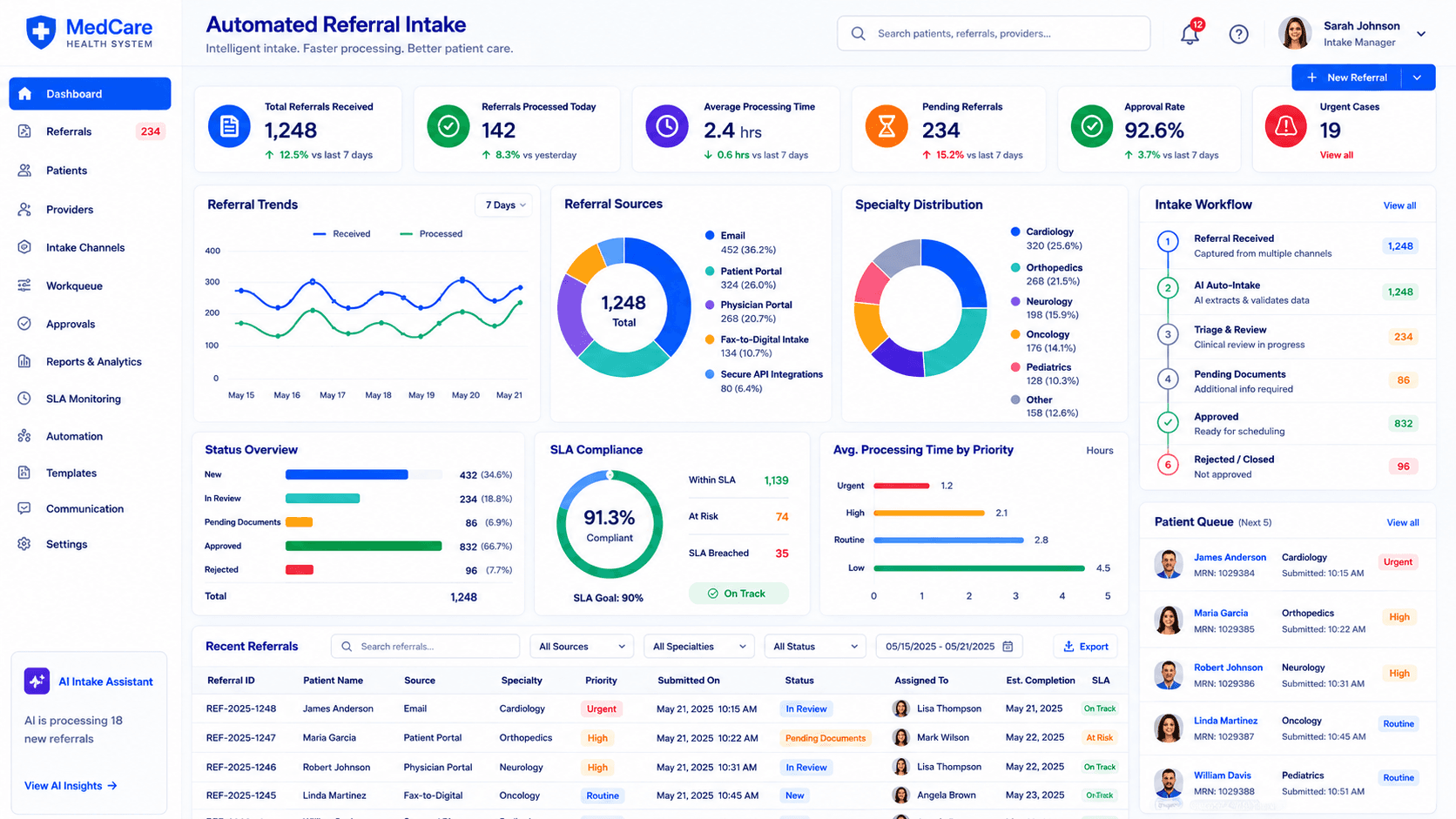Open the notifications bell icon
Viewport: 1456px width, 819px height.
pos(1190,34)
